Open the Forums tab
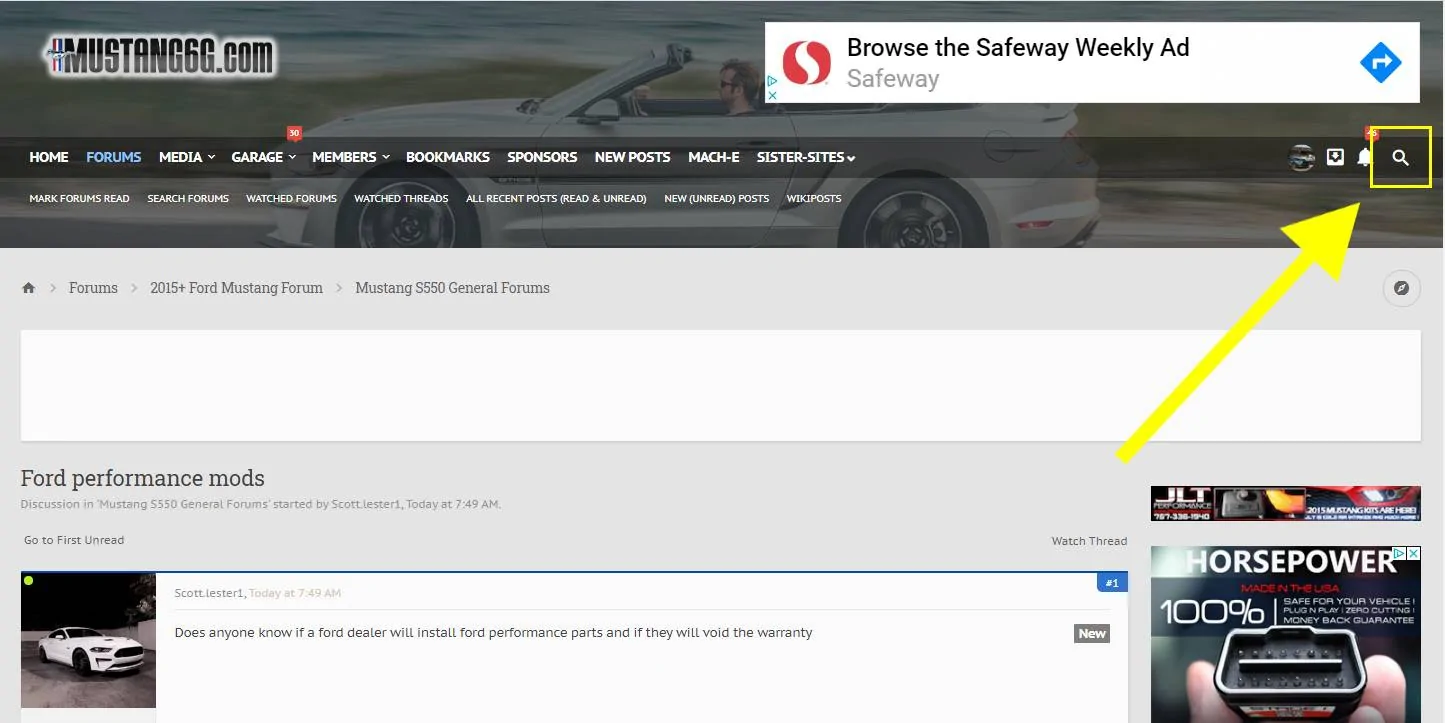This screenshot has width=1445, height=723. pos(114,157)
